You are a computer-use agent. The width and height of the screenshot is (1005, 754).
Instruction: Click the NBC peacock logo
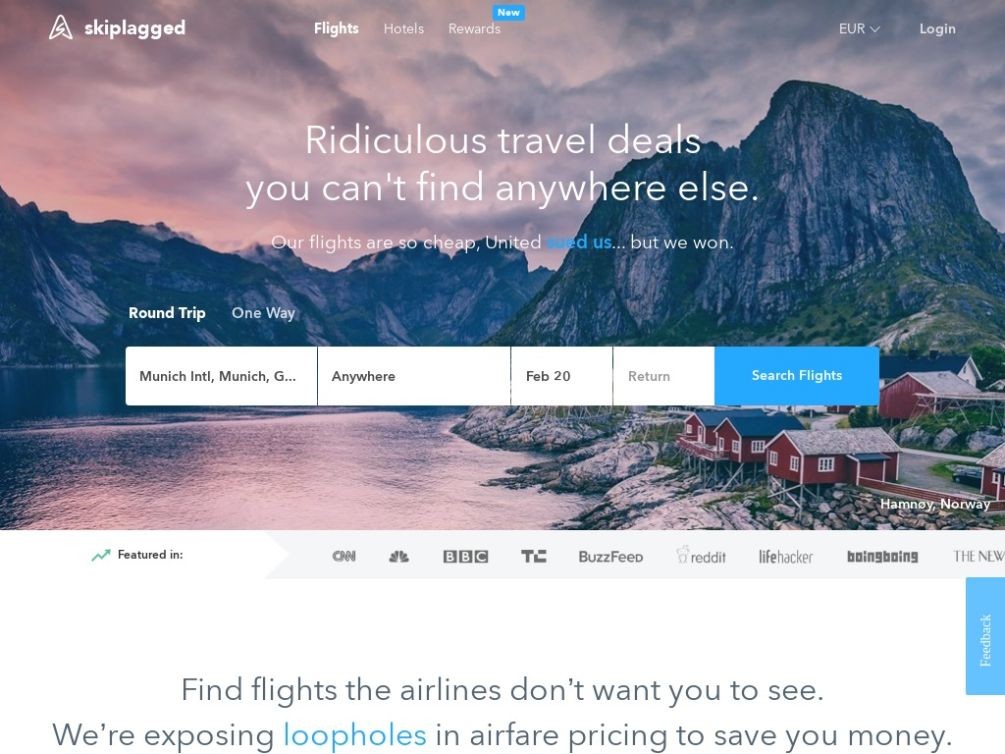[399, 556]
